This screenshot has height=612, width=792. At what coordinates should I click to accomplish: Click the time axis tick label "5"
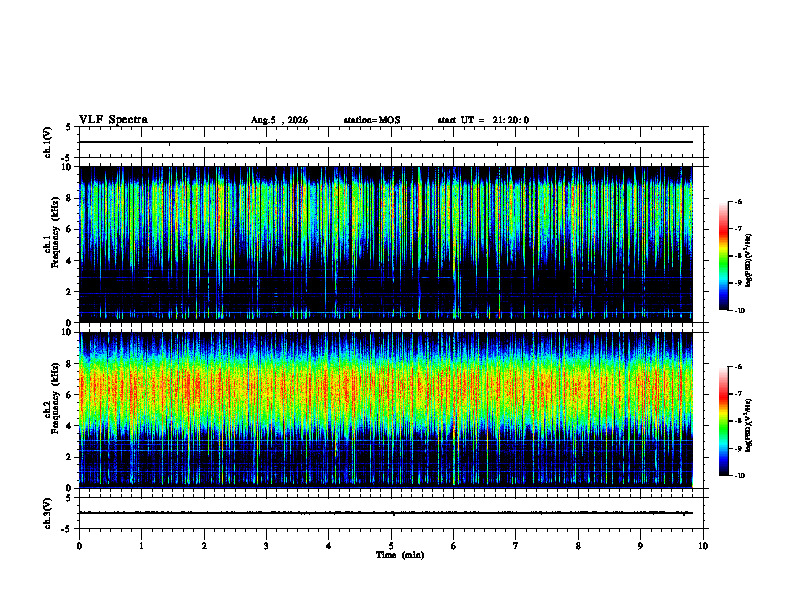391,546
